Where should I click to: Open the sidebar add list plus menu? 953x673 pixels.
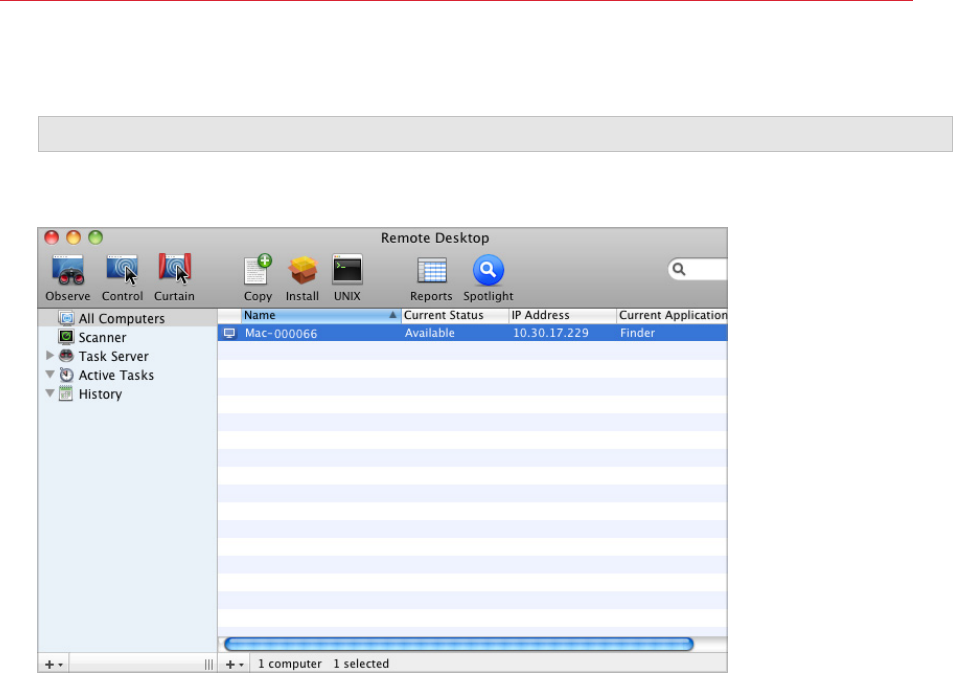coord(53,664)
